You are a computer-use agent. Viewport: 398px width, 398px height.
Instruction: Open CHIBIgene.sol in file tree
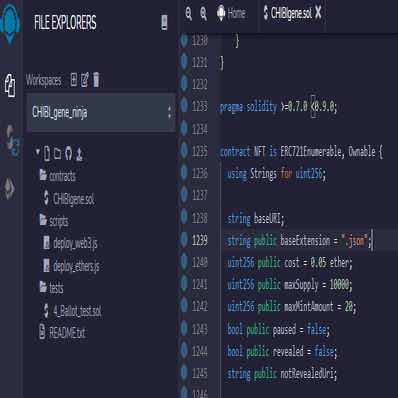click(x=69, y=199)
